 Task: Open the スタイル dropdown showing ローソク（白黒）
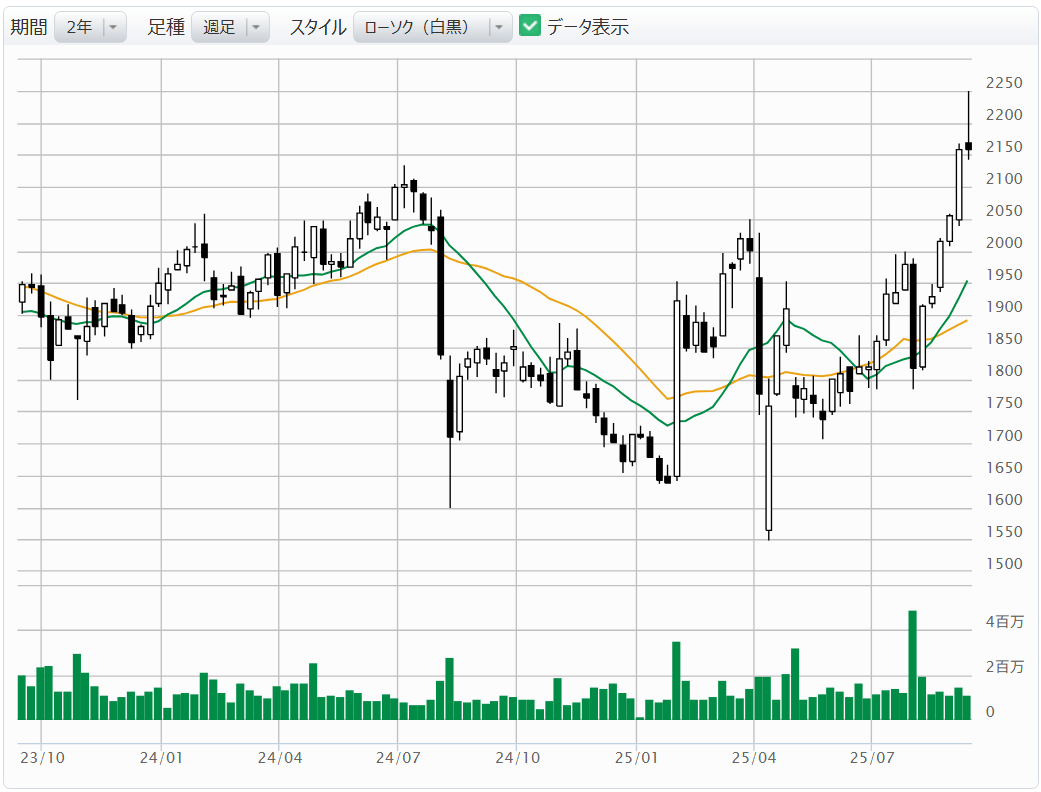tap(432, 27)
